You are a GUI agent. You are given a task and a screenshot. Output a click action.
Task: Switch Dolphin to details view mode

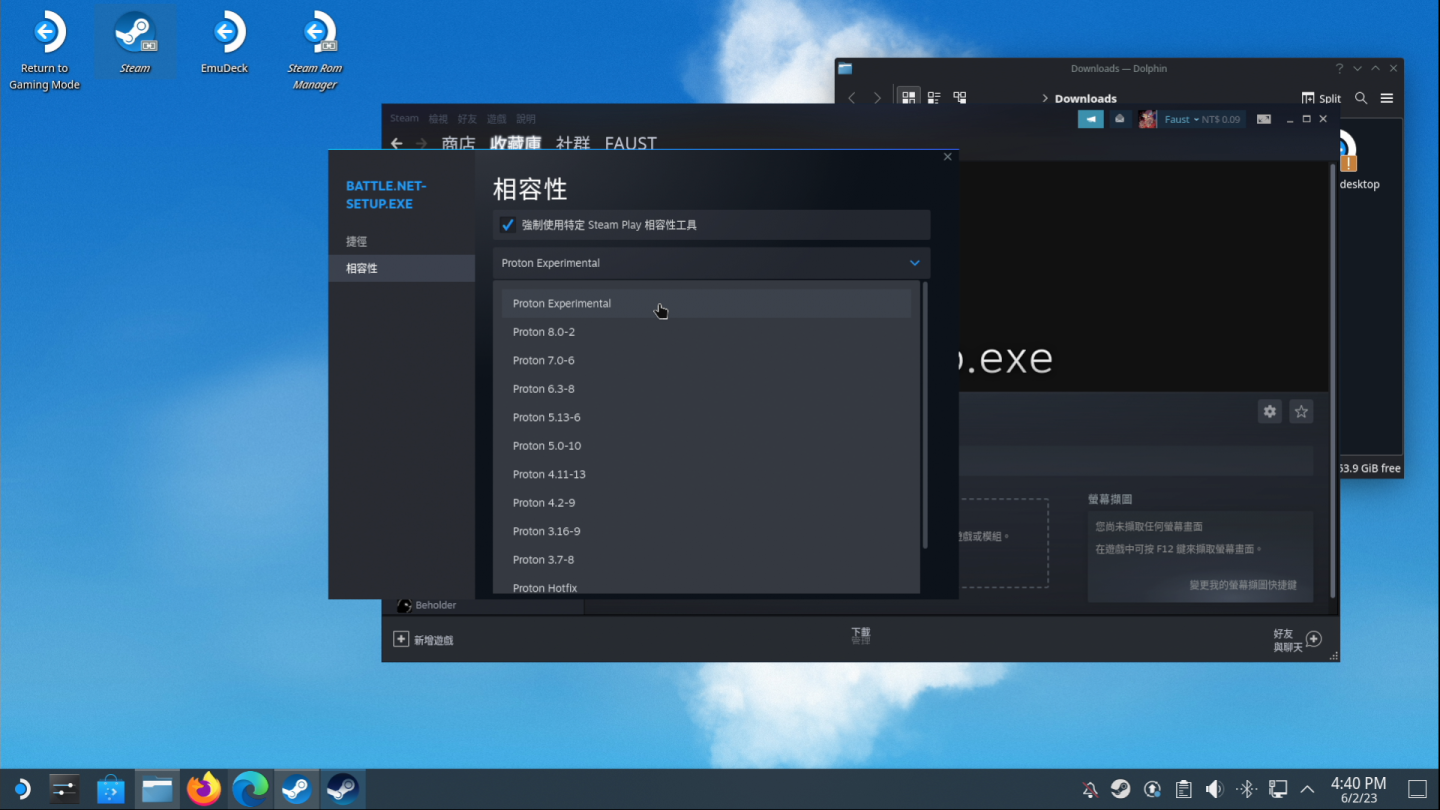[960, 98]
